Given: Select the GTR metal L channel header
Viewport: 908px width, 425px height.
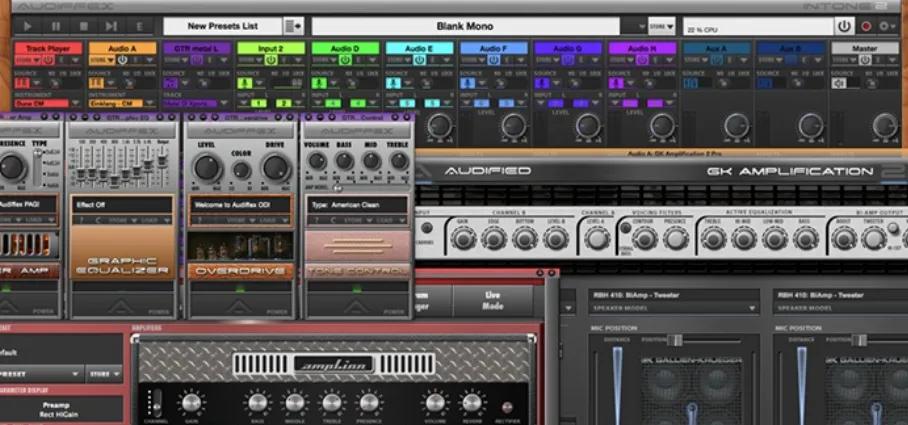Looking at the screenshot, I should coord(196,49).
